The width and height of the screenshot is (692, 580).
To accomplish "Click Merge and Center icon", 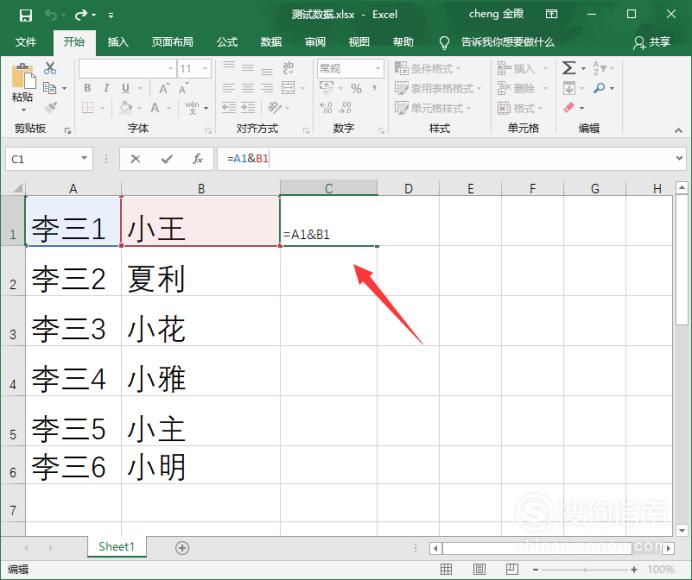I will pos(288,88).
